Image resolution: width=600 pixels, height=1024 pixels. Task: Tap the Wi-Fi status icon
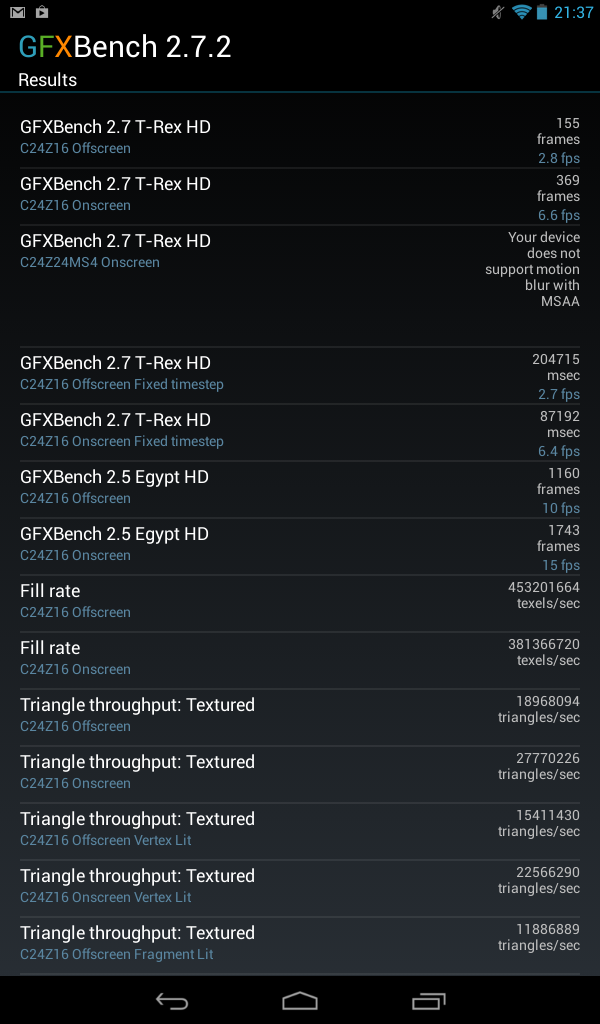click(x=522, y=12)
